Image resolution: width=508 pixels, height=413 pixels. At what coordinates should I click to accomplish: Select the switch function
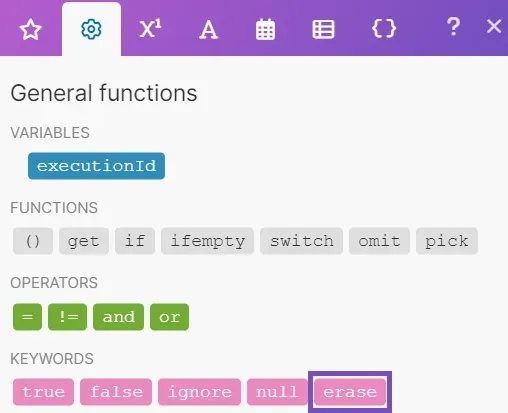click(x=301, y=241)
